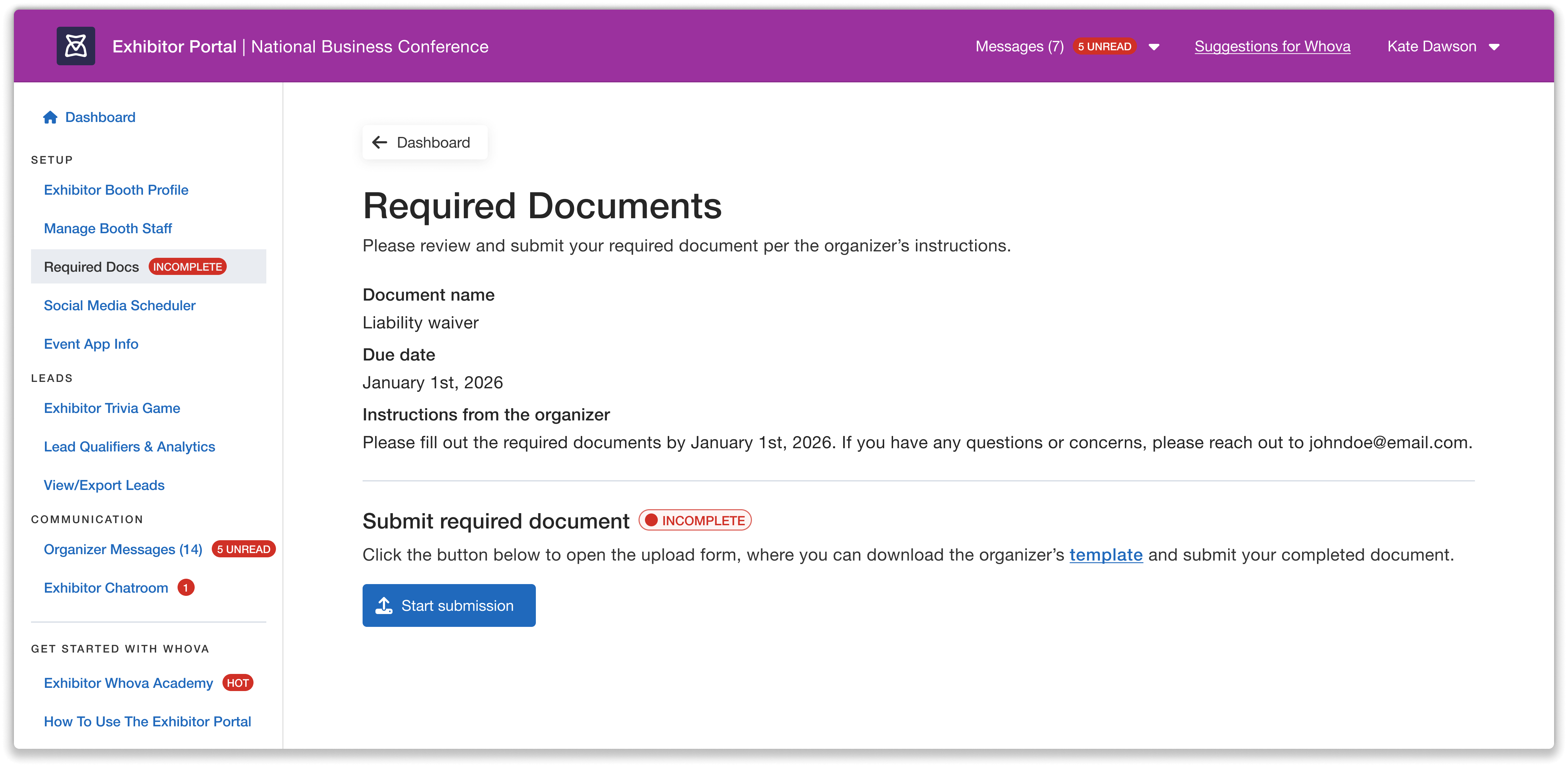Click the INCOMPLETE badge next to Required Docs

[x=187, y=266]
